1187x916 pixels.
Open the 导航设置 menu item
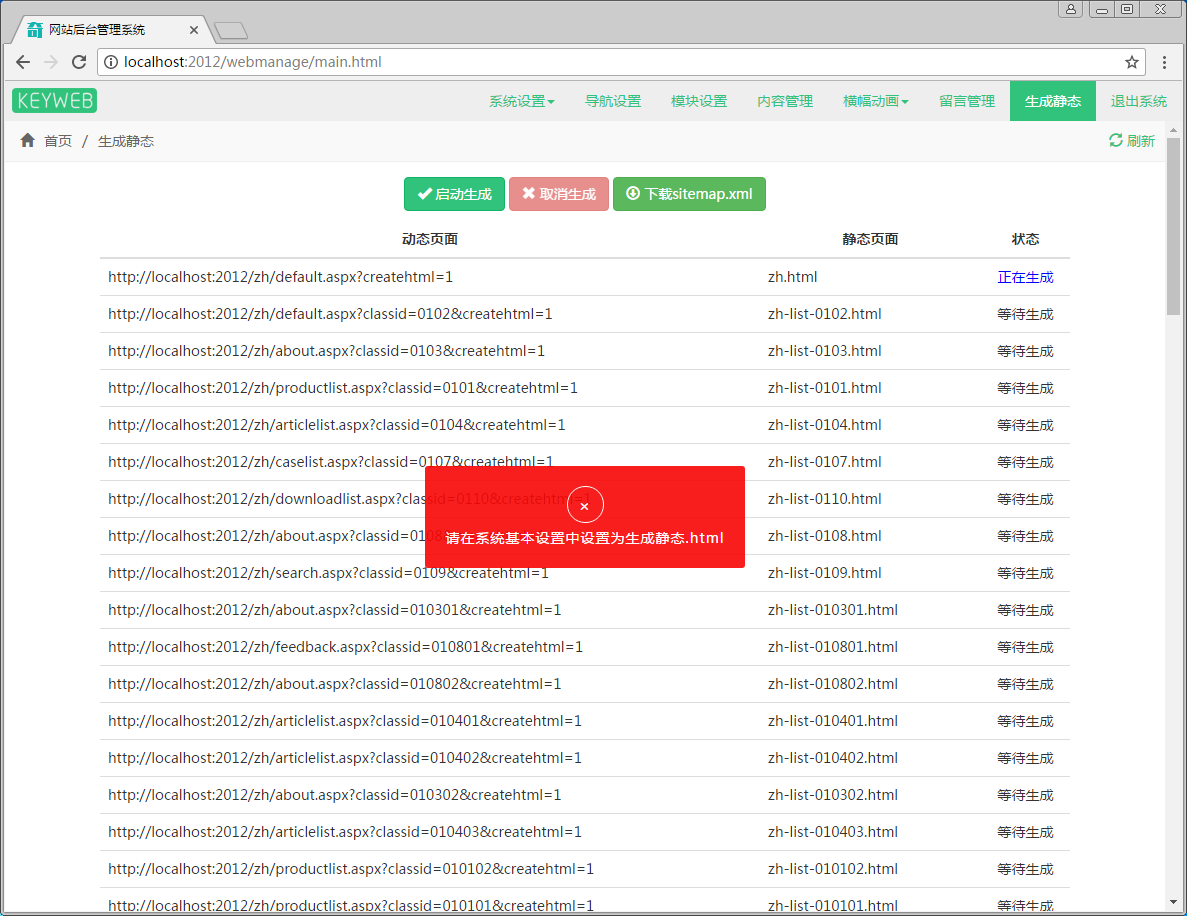click(x=613, y=101)
